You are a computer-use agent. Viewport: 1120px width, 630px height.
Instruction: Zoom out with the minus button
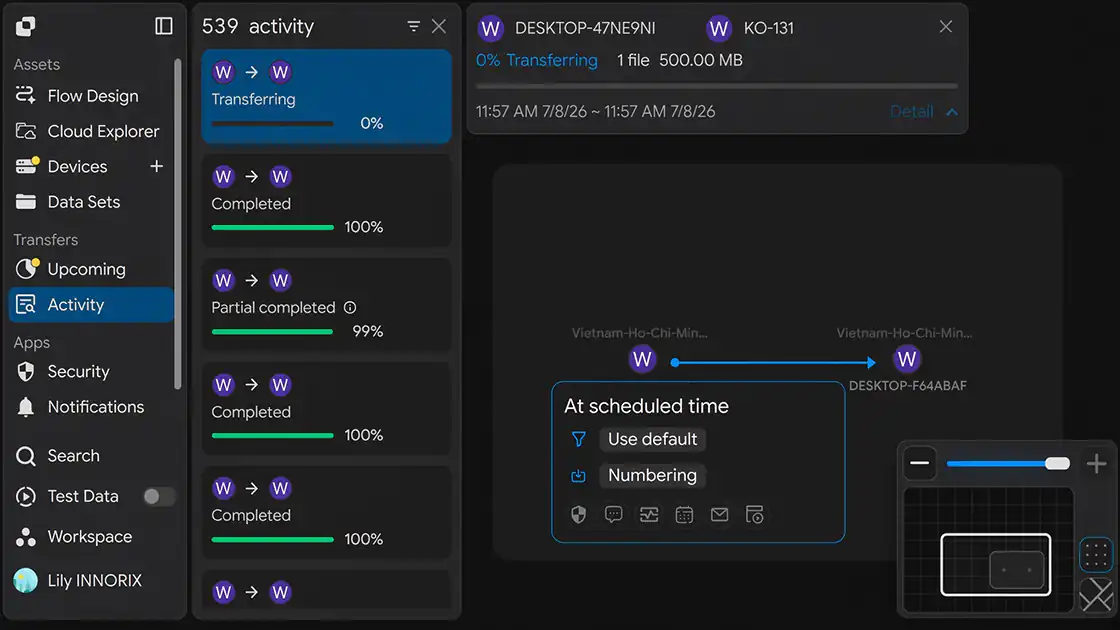[920, 464]
